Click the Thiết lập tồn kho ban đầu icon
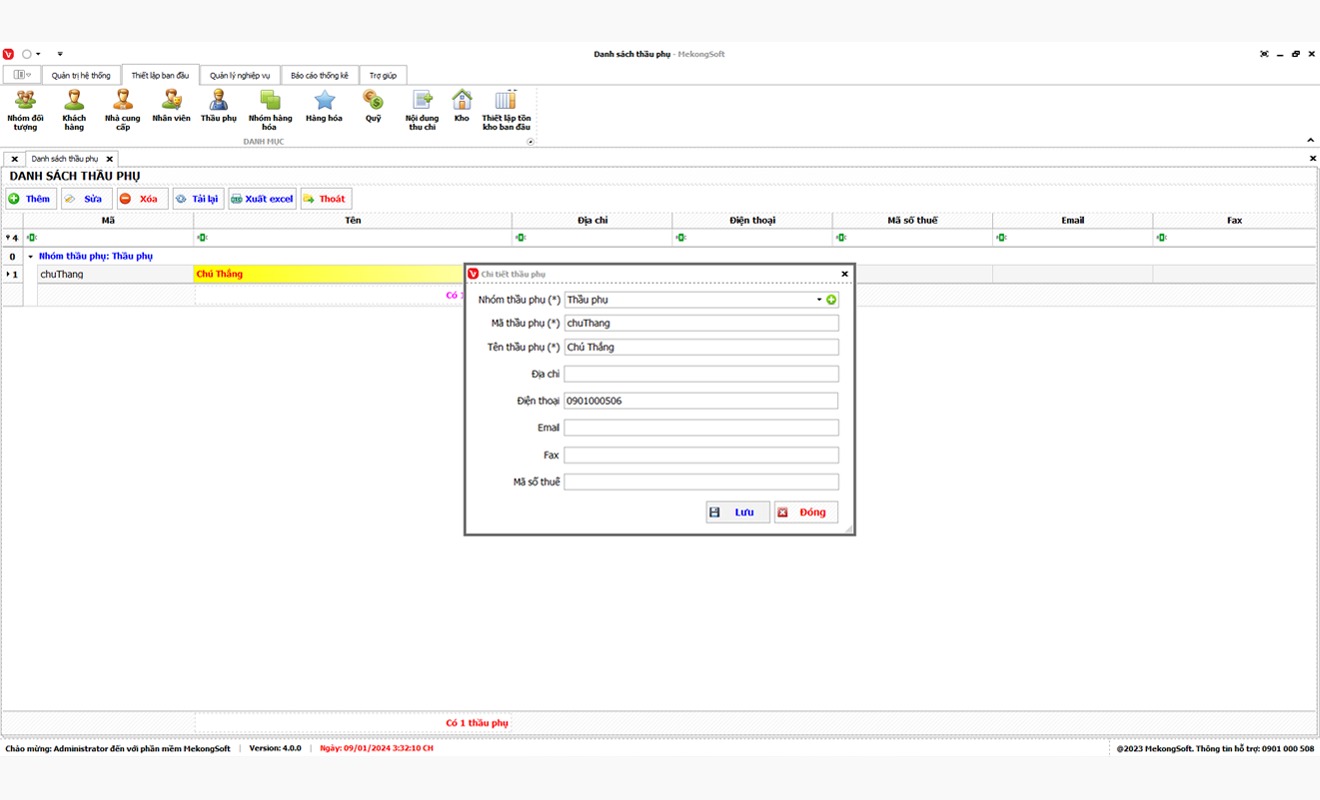The image size is (1320, 800). tap(506, 101)
